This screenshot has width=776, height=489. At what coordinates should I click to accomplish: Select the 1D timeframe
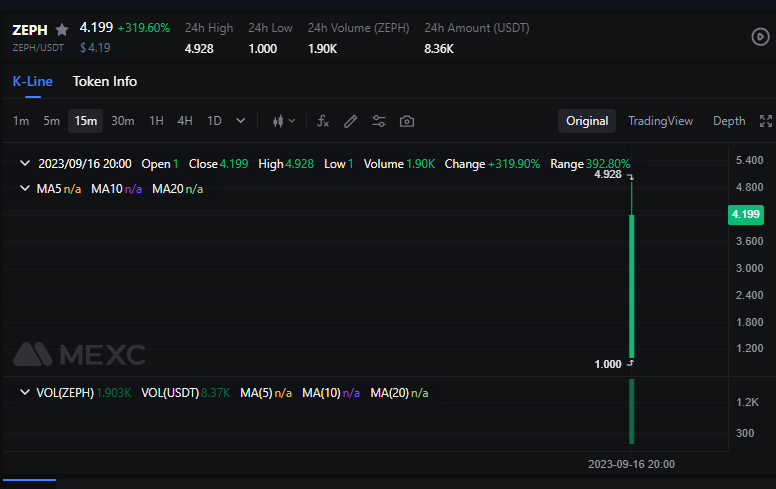(214, 121)
